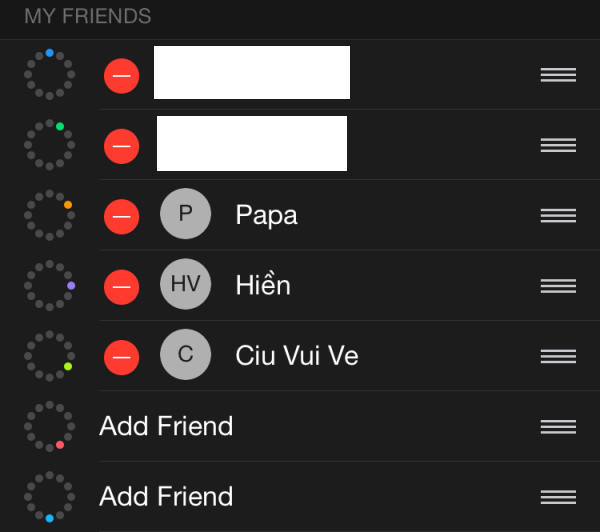The height and width of the screenshot is (532, 600).
Task: Tap the HV avatar circle
Action: click(x=185, y=285)
